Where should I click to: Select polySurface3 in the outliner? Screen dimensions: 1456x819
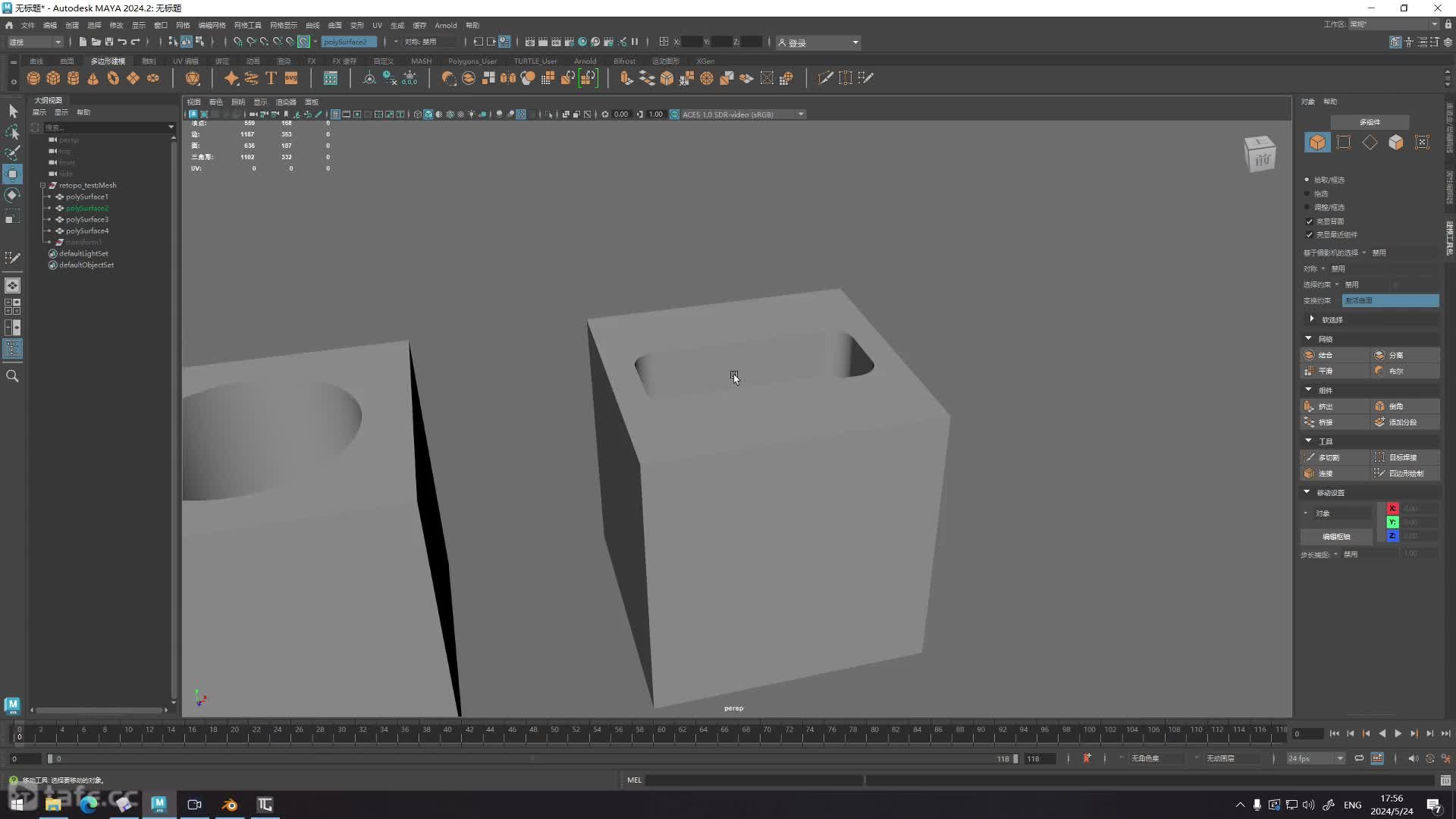[86, 219]
